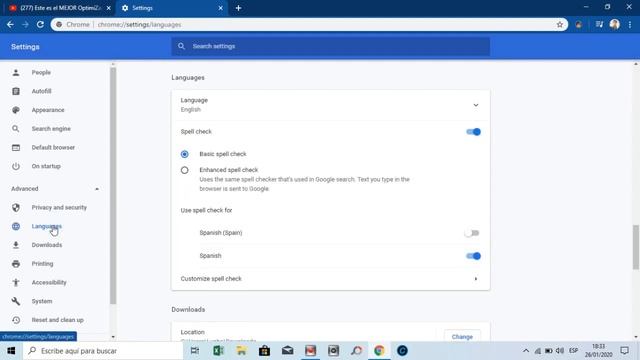Collapse the Advanced section in sidebar
The image size is (640, 360).
97,189
